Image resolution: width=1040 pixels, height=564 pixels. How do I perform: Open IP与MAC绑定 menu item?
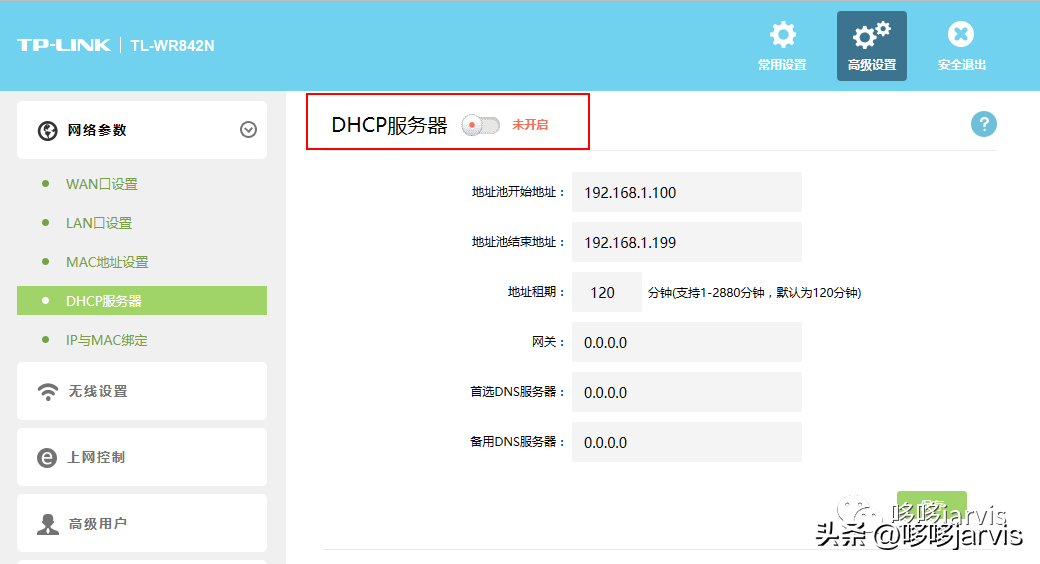106,340
